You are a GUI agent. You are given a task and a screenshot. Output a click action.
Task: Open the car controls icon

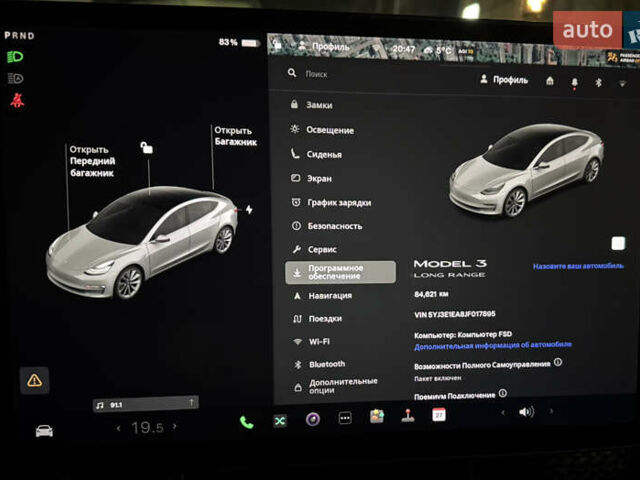(44, 431)
